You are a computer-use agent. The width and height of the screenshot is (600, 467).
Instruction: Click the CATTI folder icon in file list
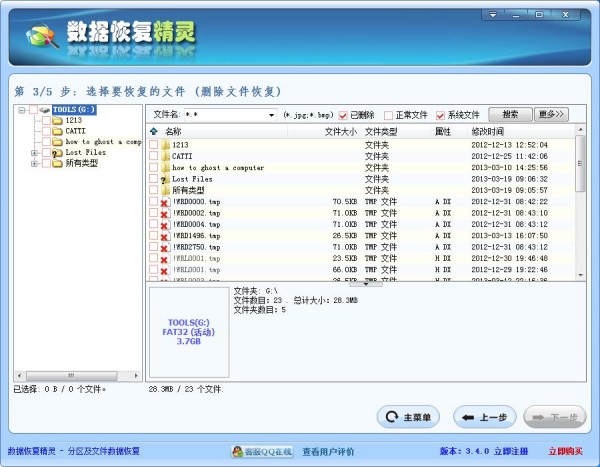point(165,156)
